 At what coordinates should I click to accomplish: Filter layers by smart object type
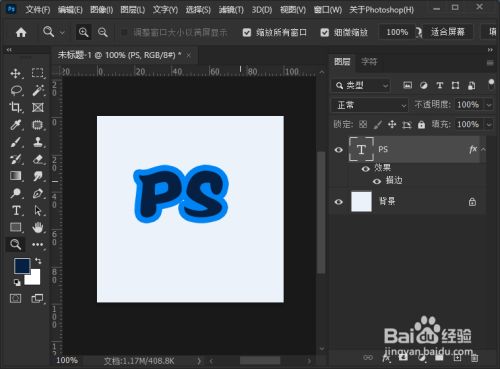tap(471, 86)
